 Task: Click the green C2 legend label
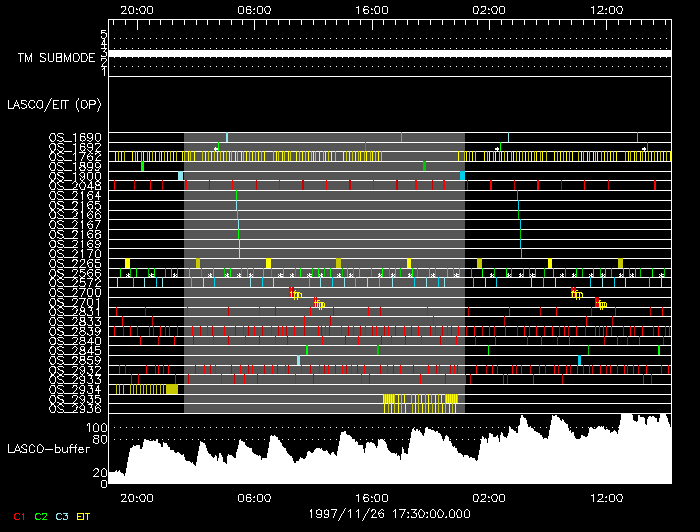pyautogui.click(x=40, y=517)
